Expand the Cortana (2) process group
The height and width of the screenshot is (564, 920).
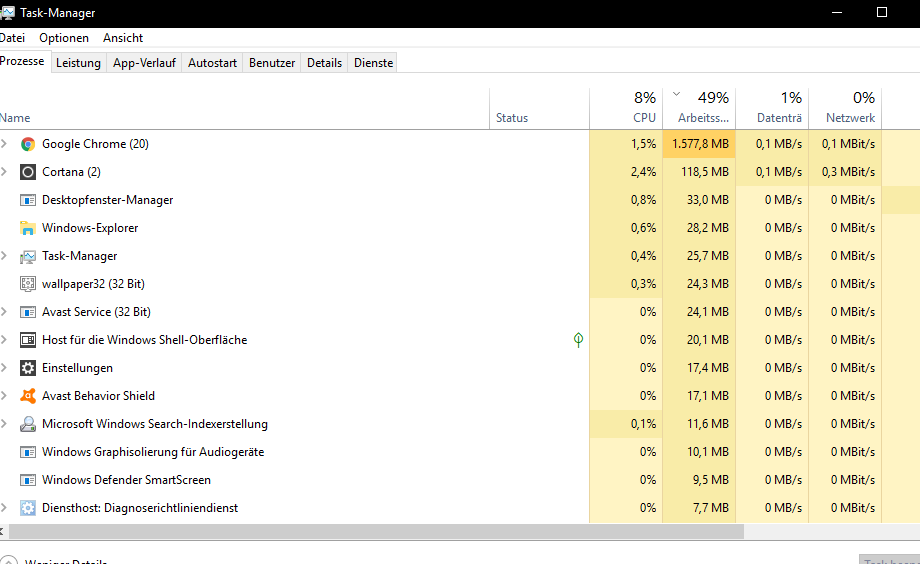(4, 172)
